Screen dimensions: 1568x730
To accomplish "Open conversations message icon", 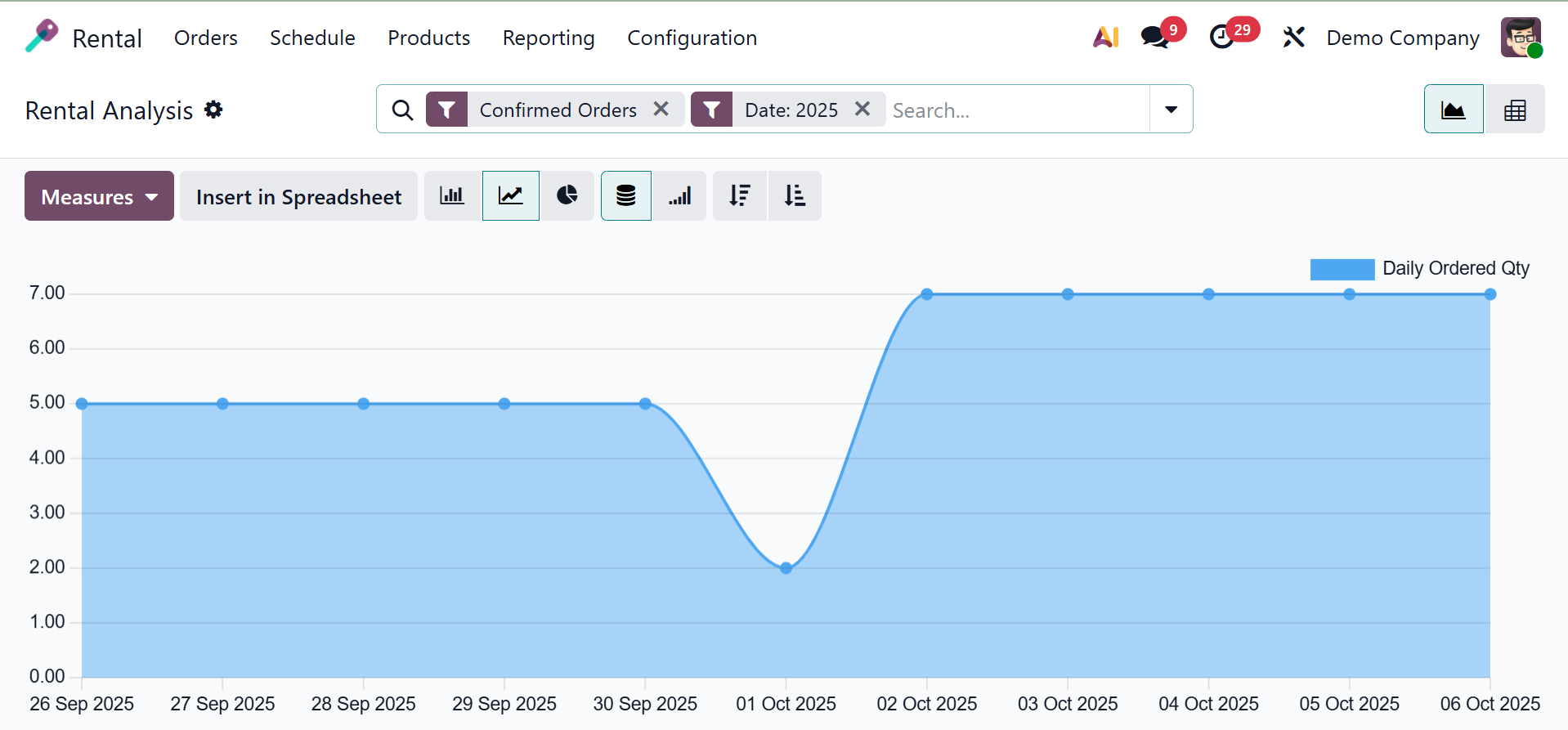I will [x=1154, y=38].
